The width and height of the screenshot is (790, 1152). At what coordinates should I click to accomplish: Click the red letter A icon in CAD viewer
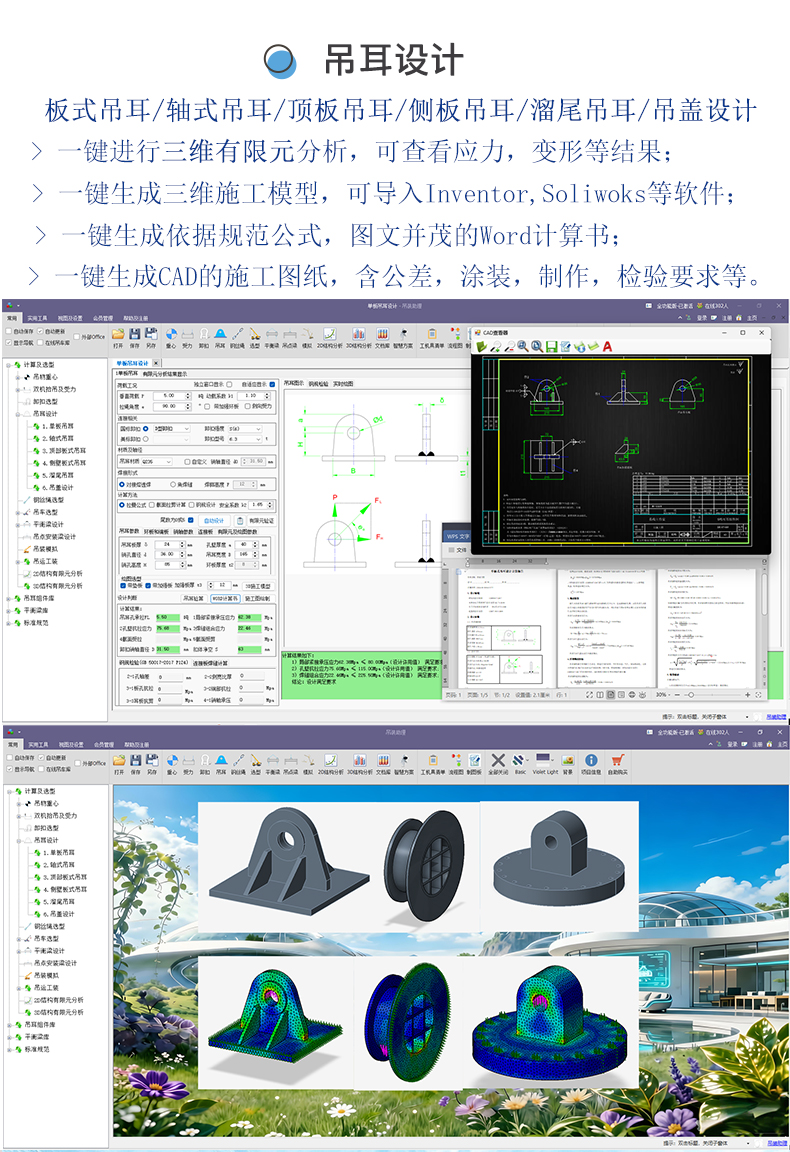click(x=606, y=346)
